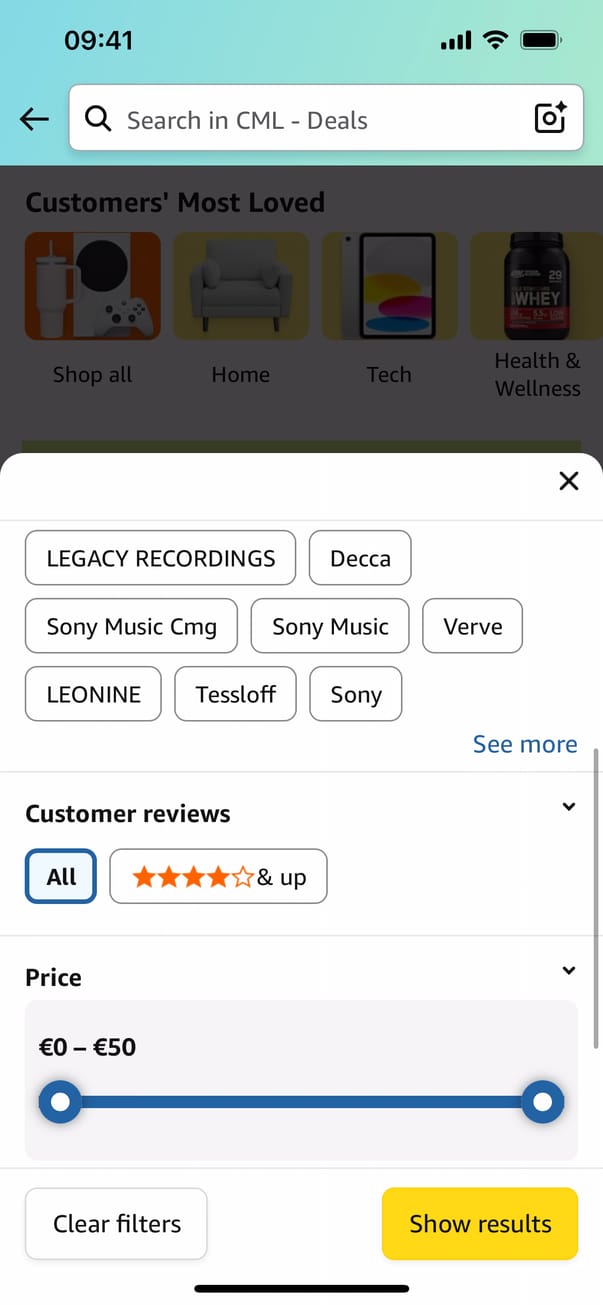The width and height of the screenshot is (603, 1305).
Task: Select the Sony Music brand chip
Action: coord(330,626)
